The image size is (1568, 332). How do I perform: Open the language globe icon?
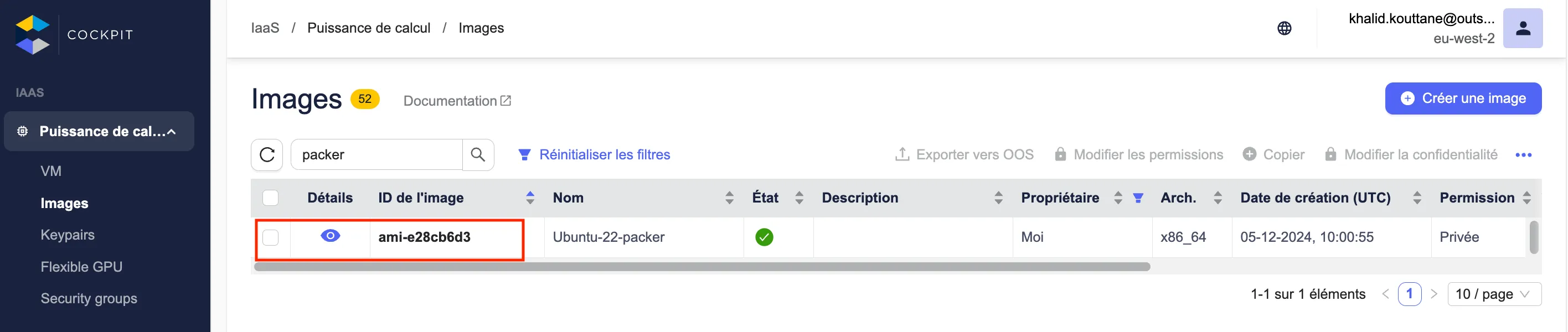[1284, 29]
